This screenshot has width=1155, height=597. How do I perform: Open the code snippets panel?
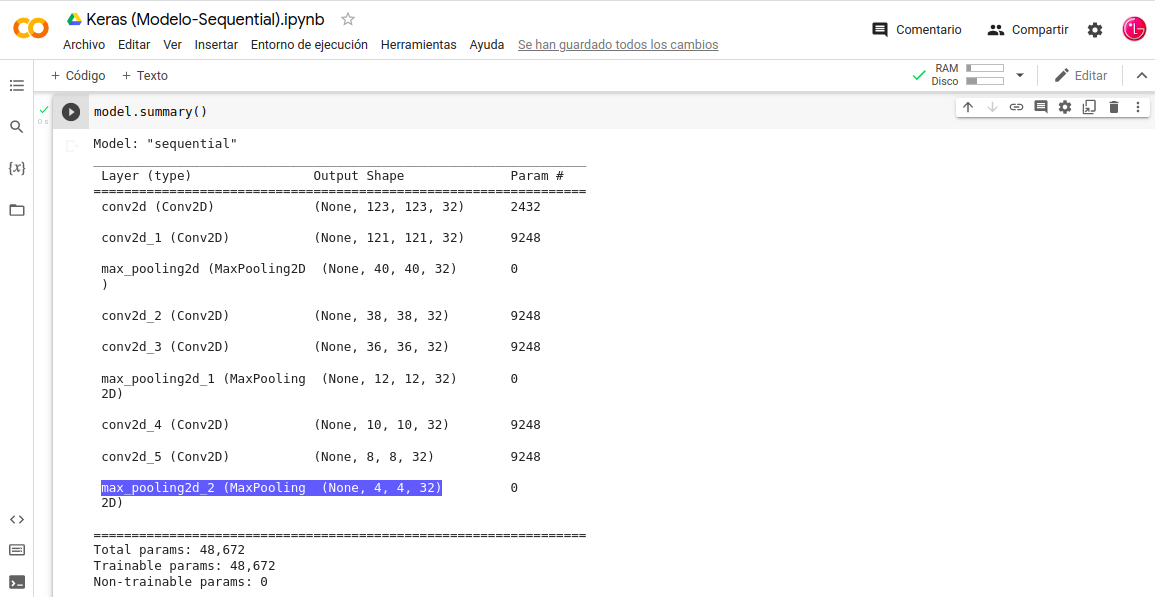[x=17, y=519]
